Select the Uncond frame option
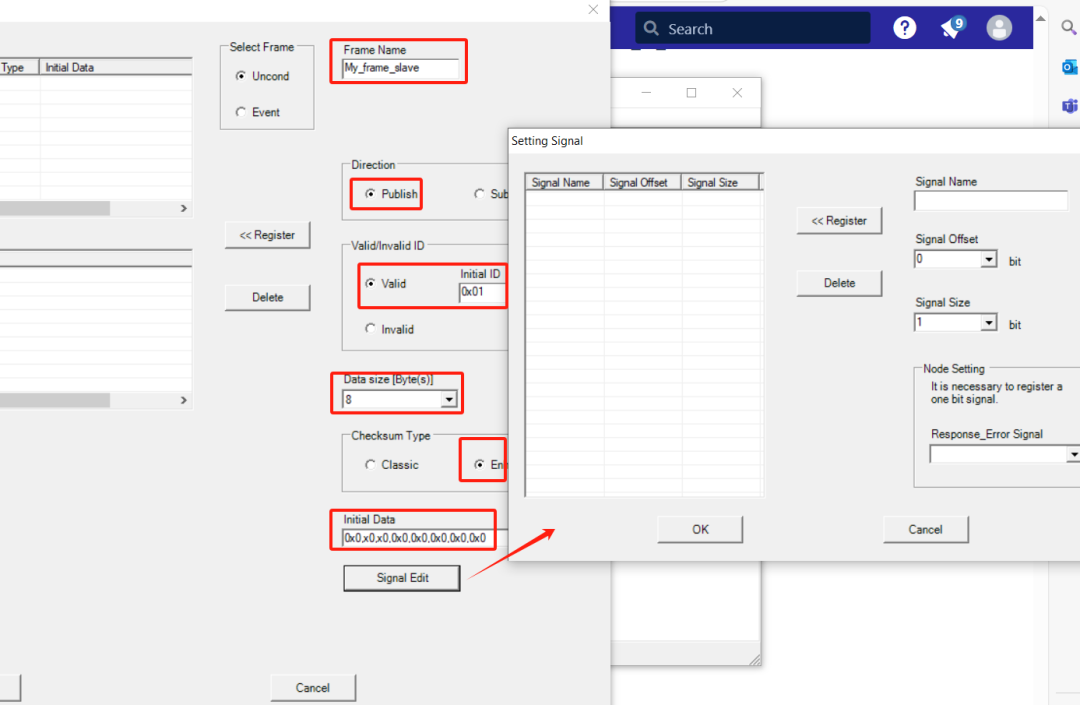The width and height of the screenshot is (1080, 705). 240,76
